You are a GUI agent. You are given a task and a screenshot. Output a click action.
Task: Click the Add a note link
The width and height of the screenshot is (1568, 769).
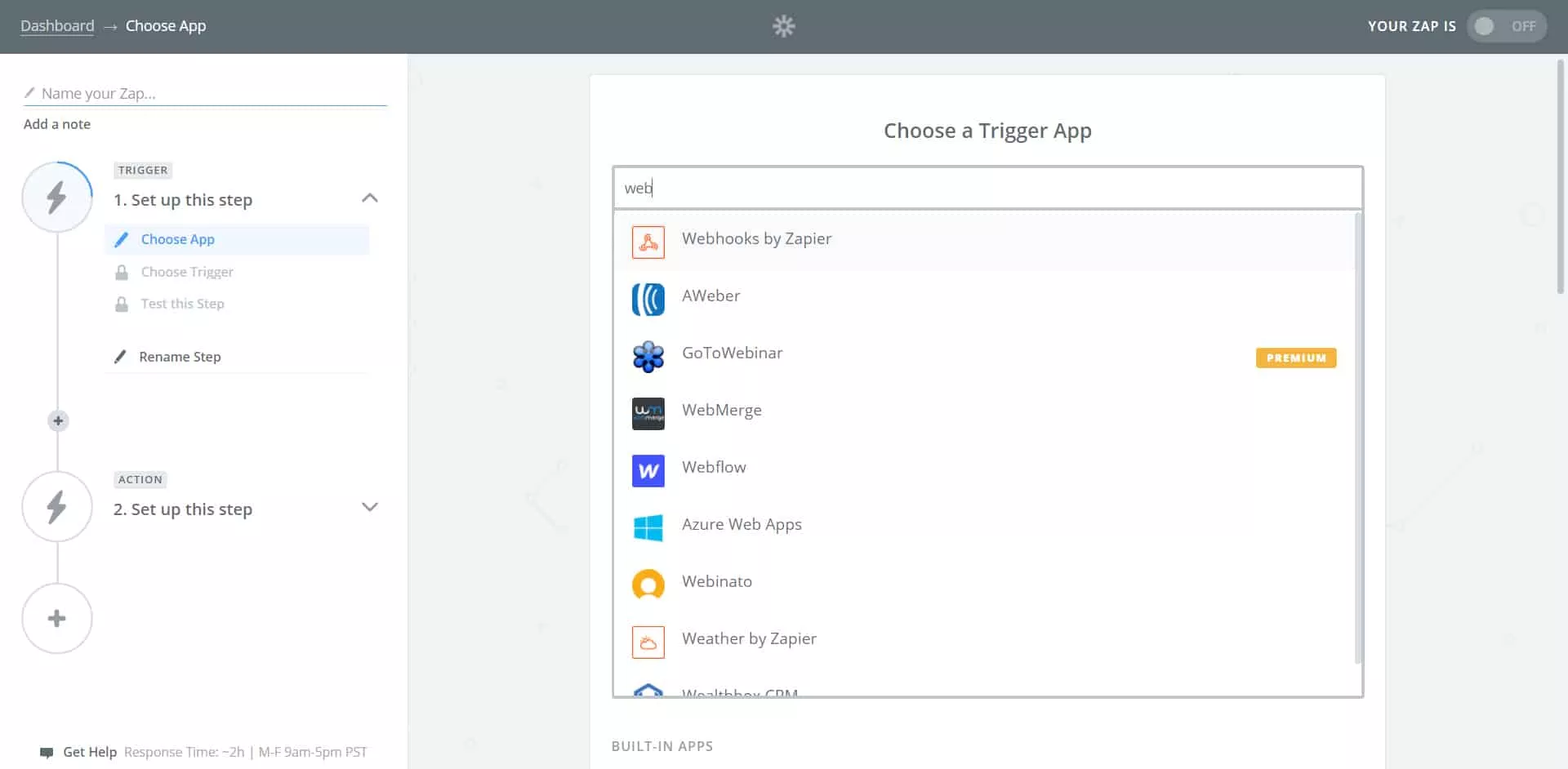click(57, 124)
